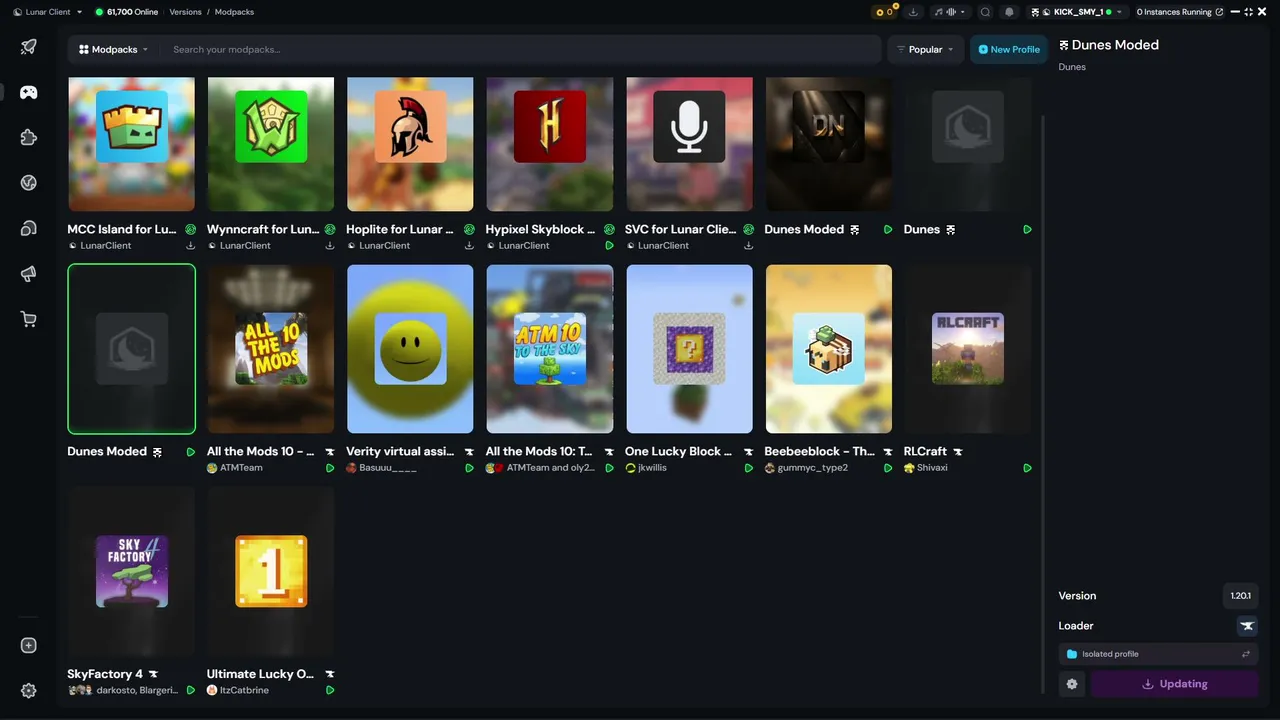
Task: Open the downloads icon in top bar
Action: pyautogui.click(x=913, y=12)
